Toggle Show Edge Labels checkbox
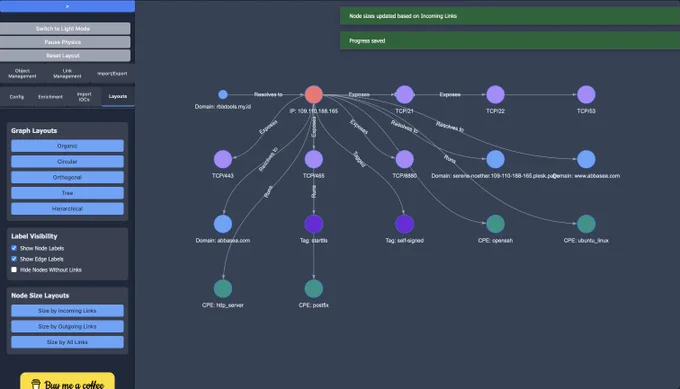 tap(14, 259)
